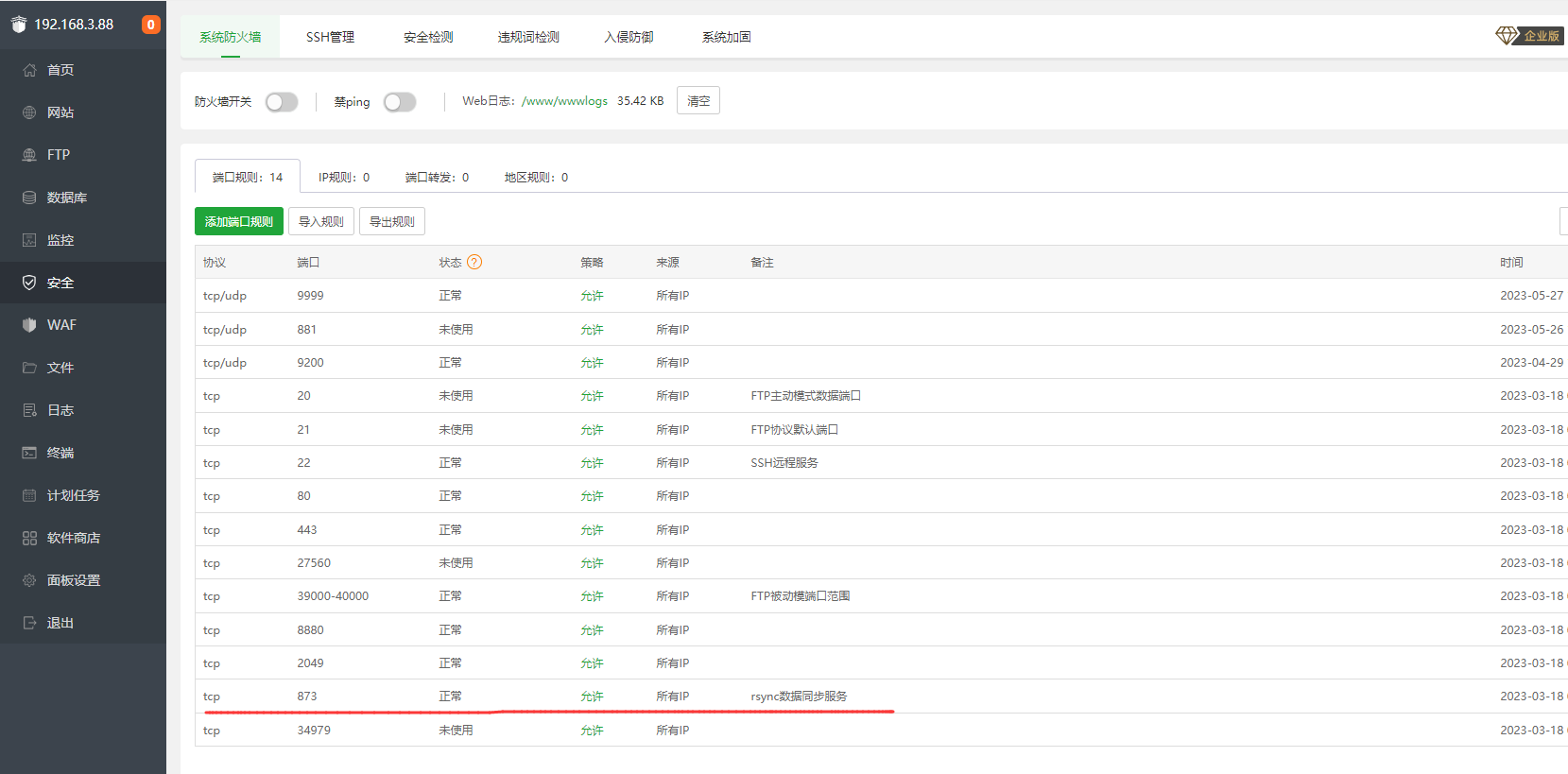
Task: Click port number 34979
Action: (x=314, y=731)
